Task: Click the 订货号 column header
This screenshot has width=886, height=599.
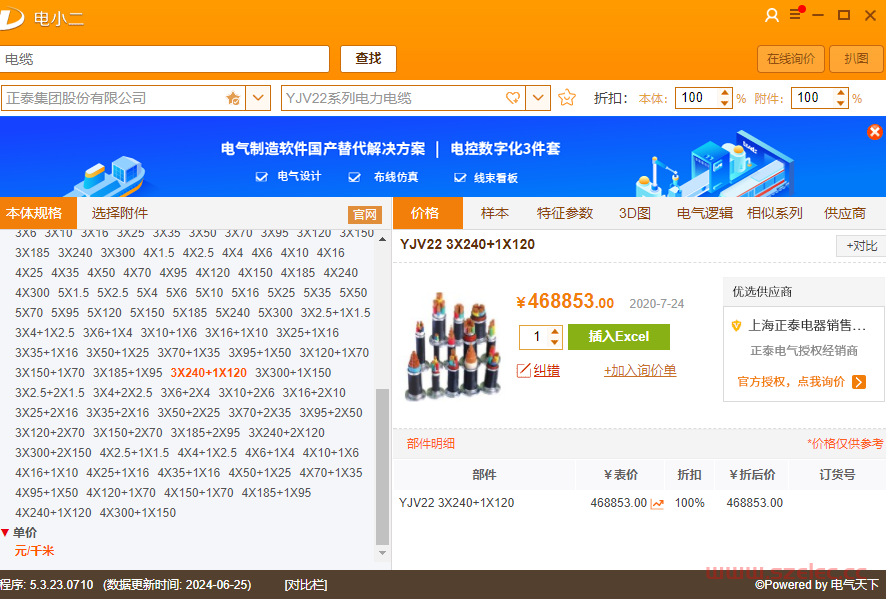Action: pyautogui.click(x=837, y=475)
